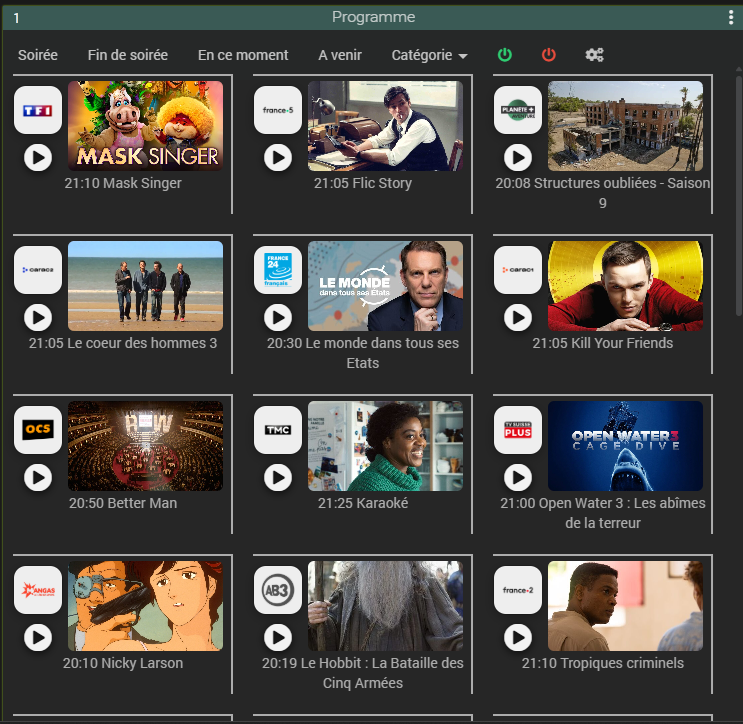This screenshot has height=724, width=743.
Task: Play Le coeur des hommes 3
Action: [38, 317]
